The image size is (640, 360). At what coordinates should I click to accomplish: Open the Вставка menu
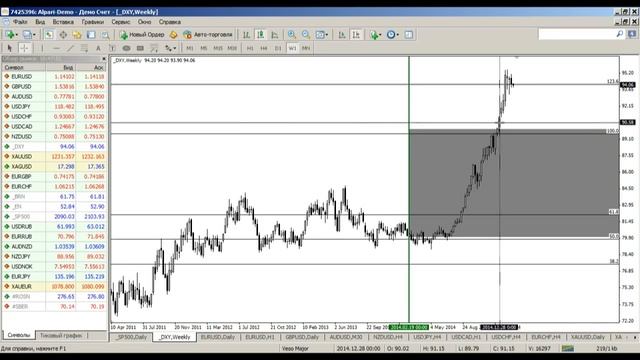tap(63, 22)
